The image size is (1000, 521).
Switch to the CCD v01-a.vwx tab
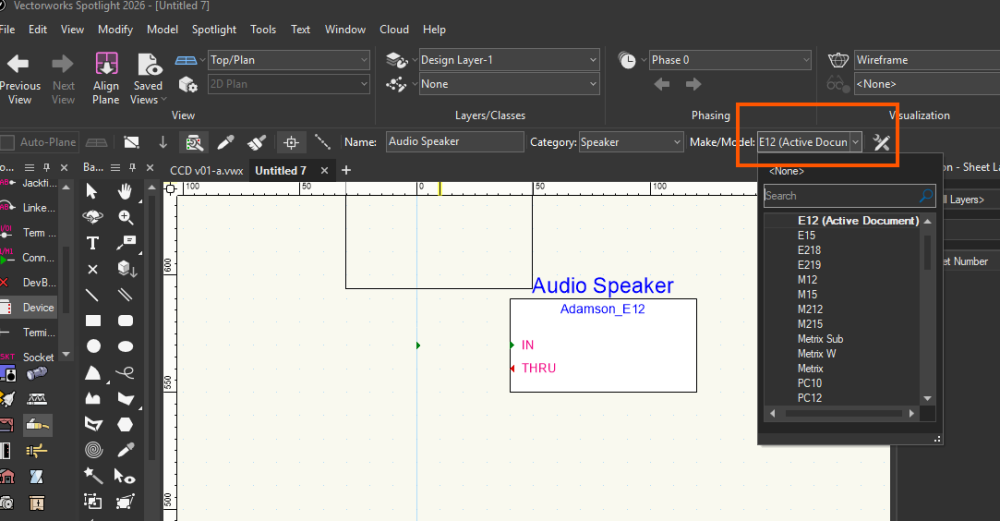click(206, 171)
